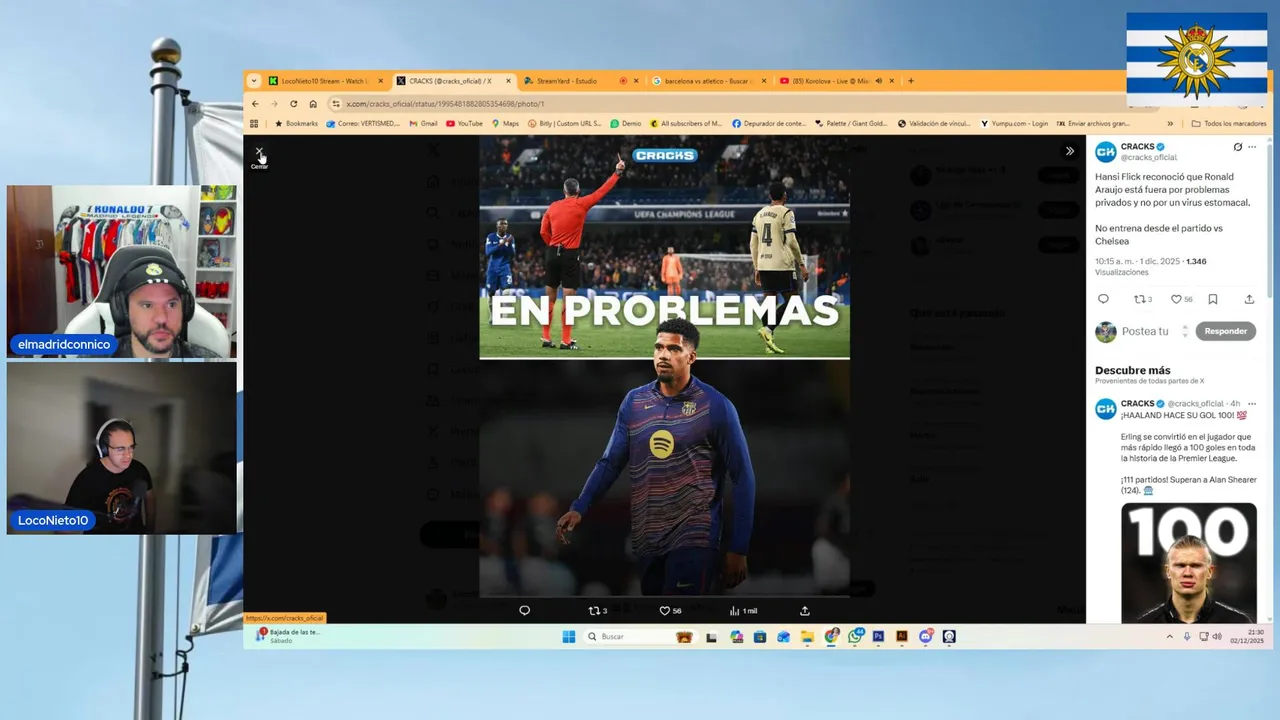The width and height of the screenshot is (1280, 720).
Task: Open the Yumpu.com - Login bookmark
Action: tap(1014, 124)
